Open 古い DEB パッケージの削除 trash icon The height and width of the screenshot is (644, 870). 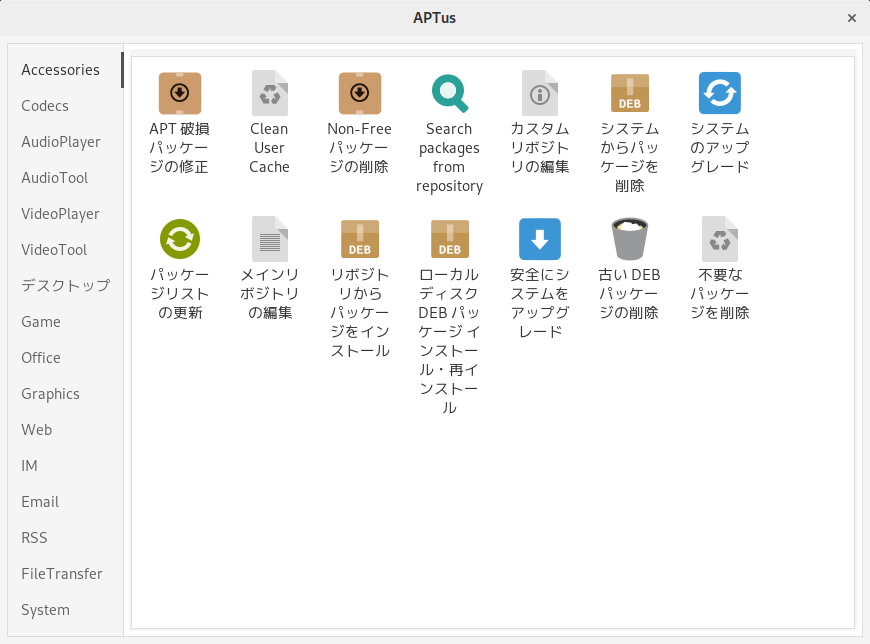pyautogui.click(x=630, y=239)
